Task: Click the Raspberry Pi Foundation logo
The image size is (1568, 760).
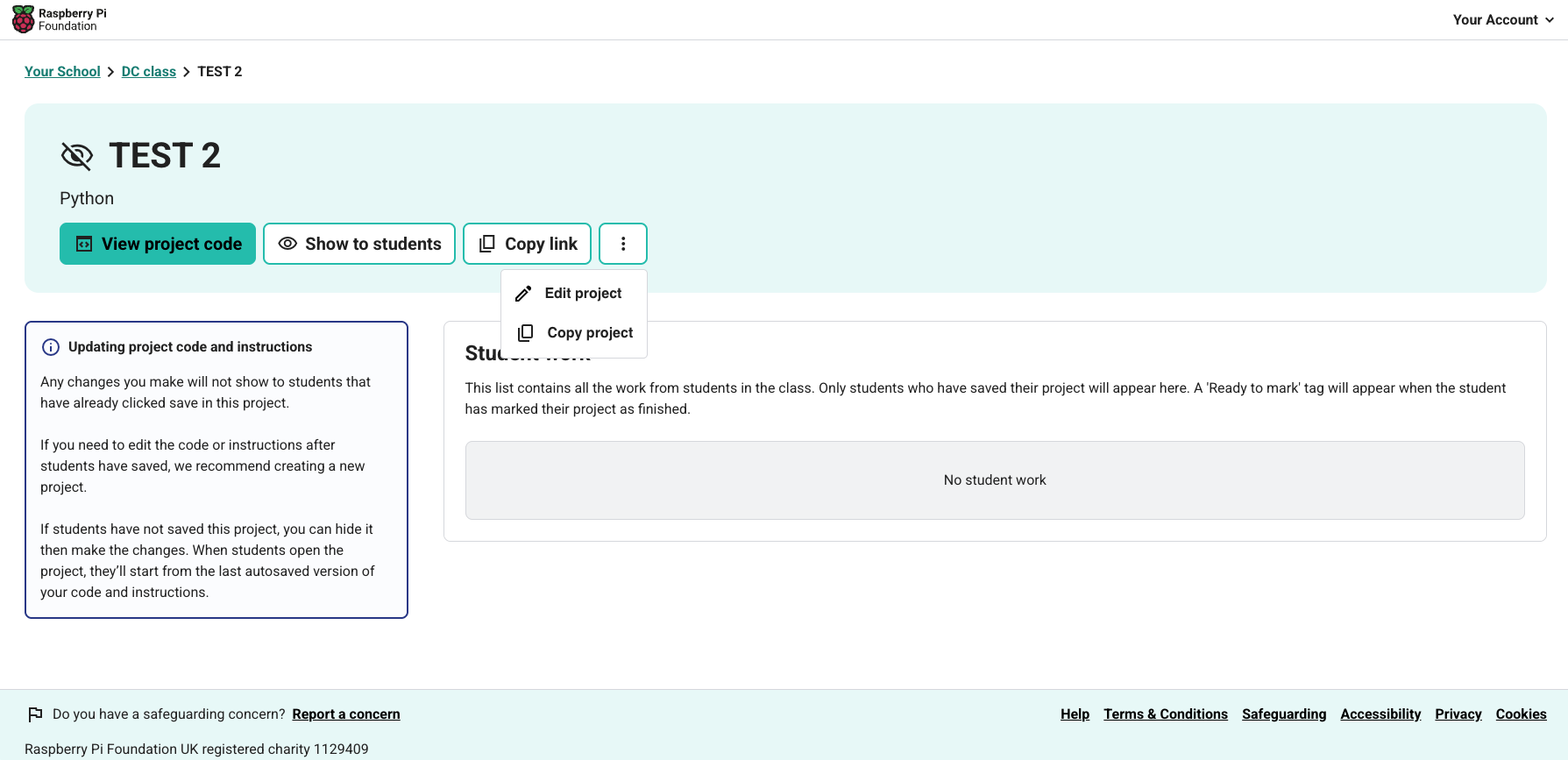Action: click(x=59, y=19)
